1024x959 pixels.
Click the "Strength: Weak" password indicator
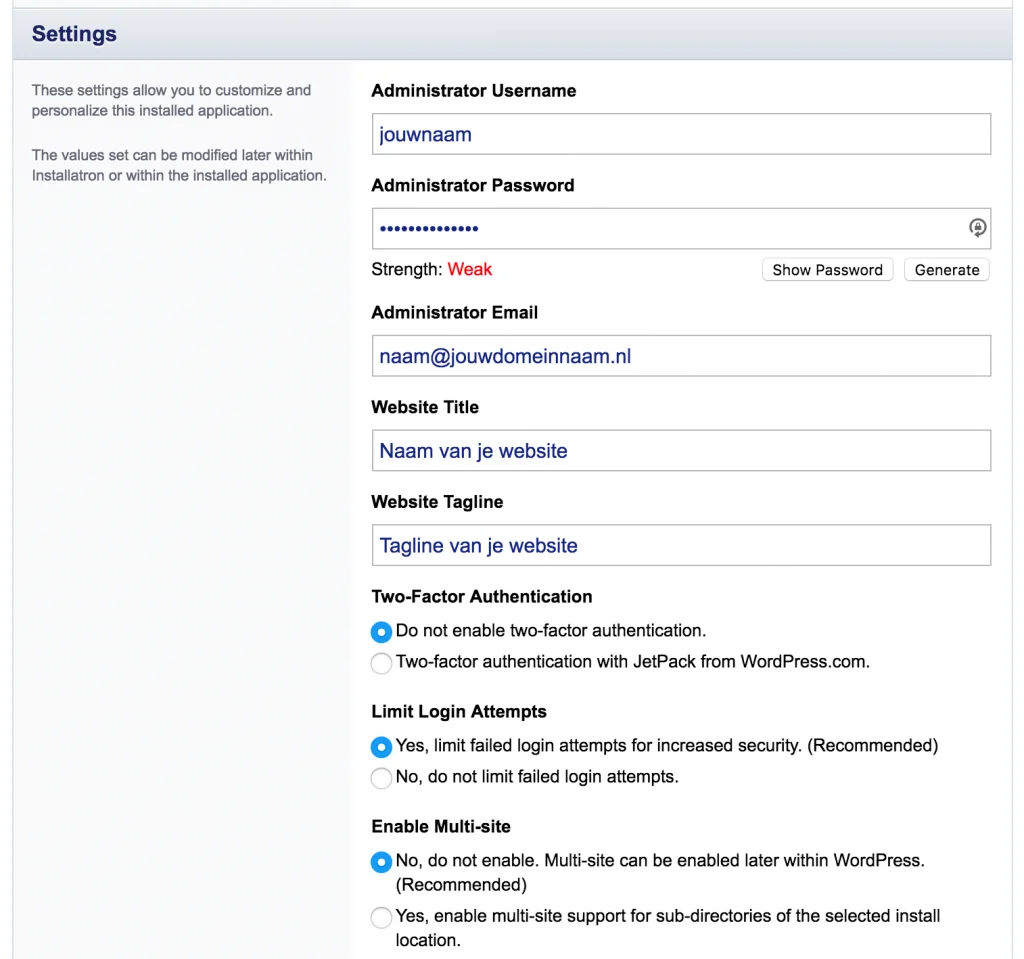point(432,269)
